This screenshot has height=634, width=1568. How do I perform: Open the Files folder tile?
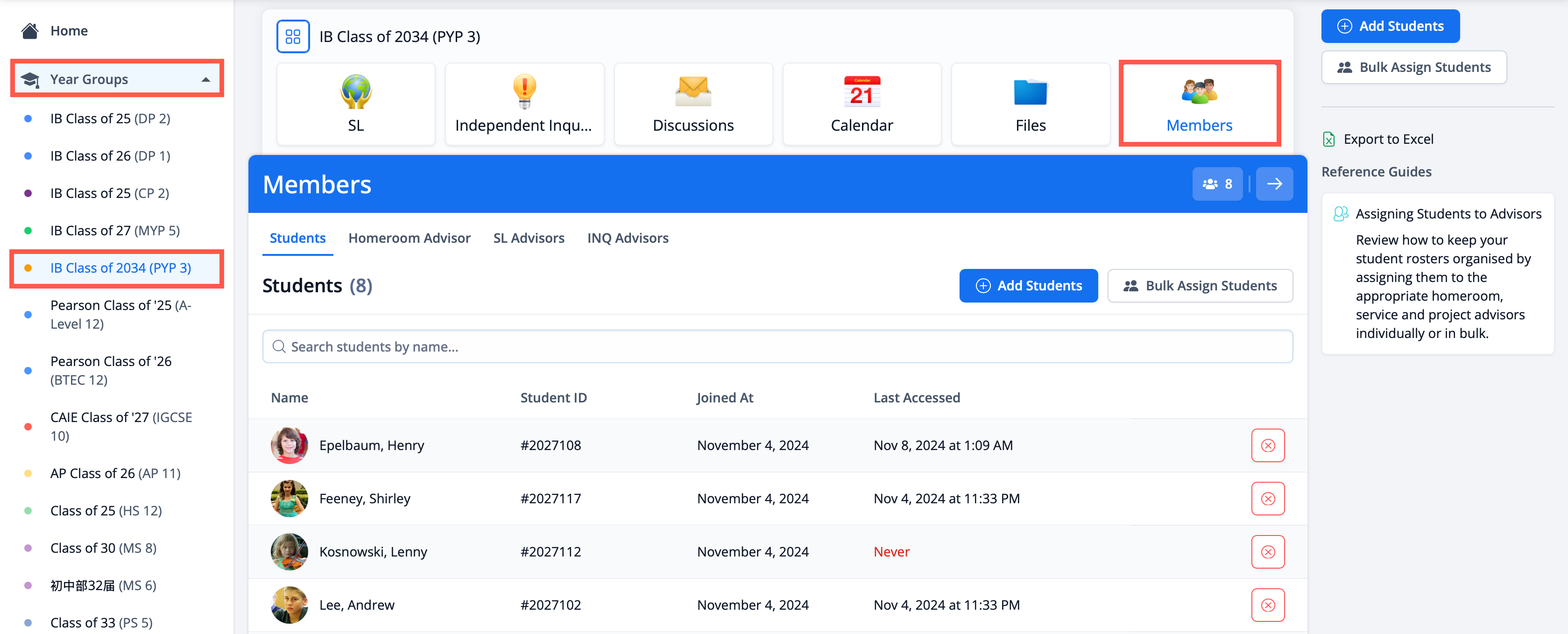pyautogui.click(x=1030, y=104)
